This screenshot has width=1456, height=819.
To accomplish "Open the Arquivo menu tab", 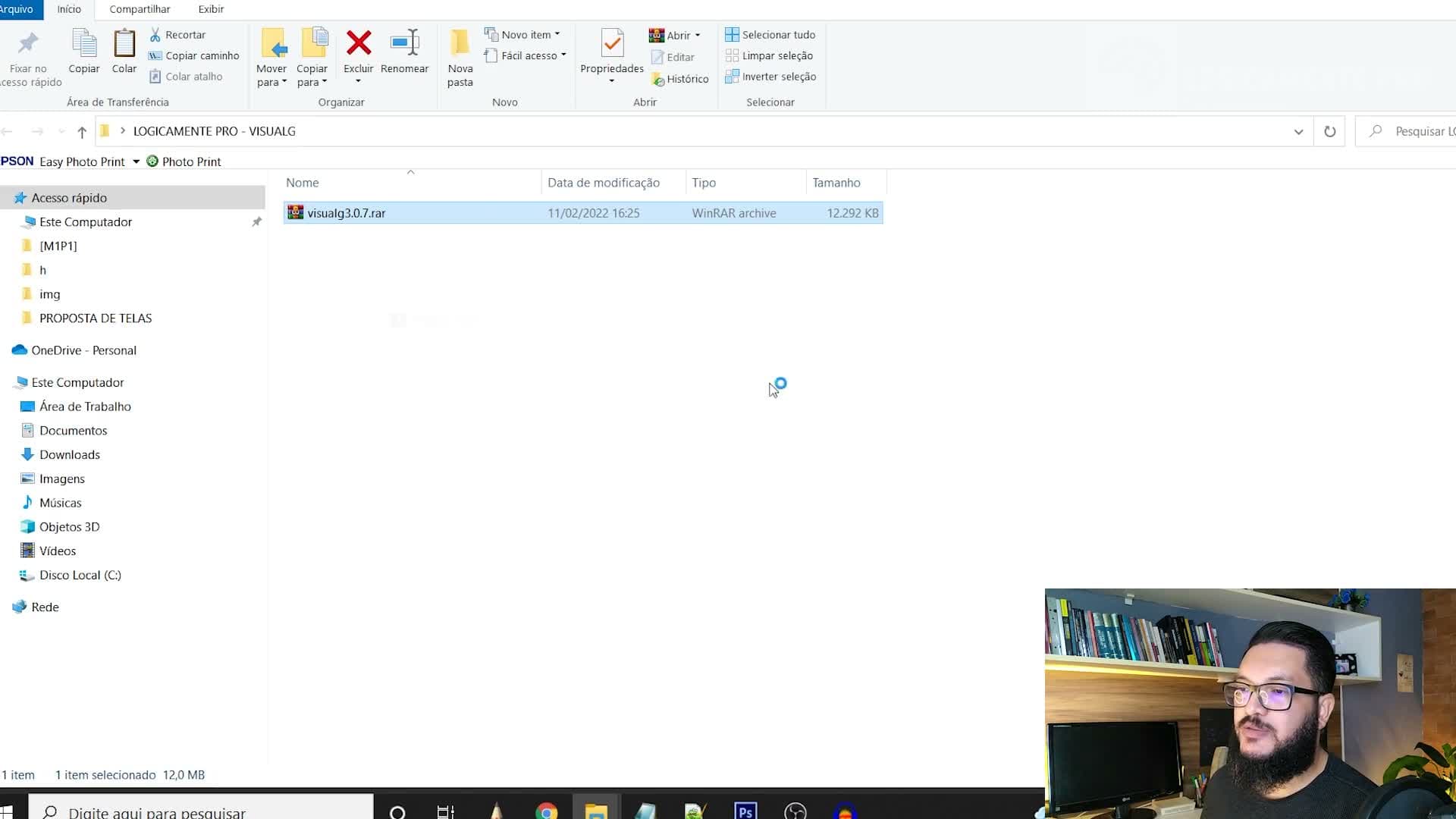I will click(x=17, y=9).
